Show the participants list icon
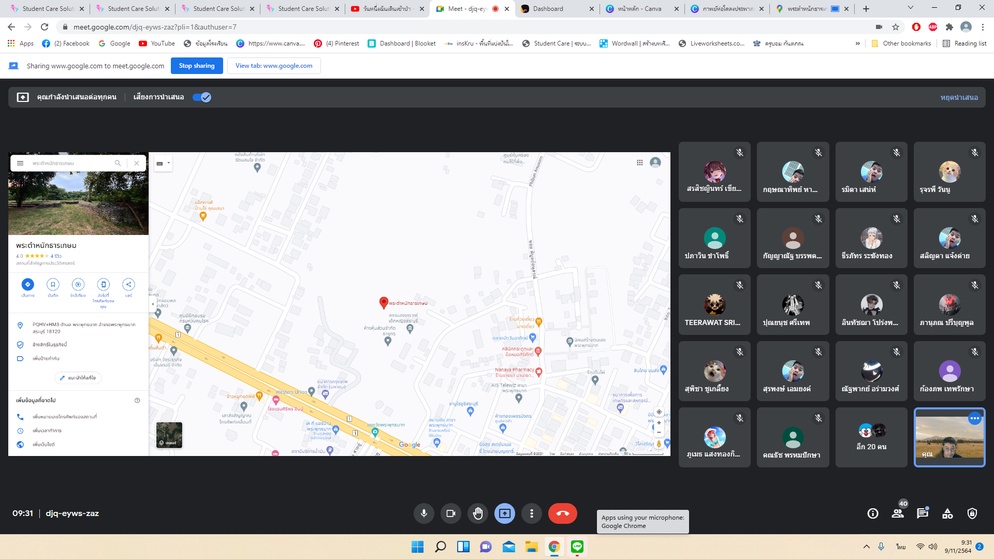 pyautogui.click(x=898, y=513)
